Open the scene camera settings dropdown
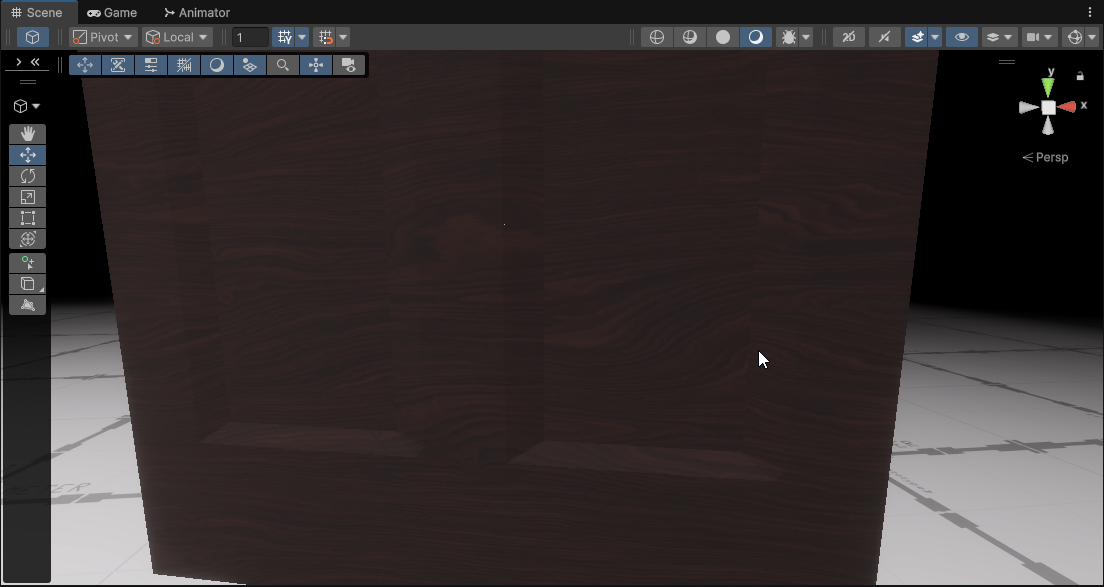This screenshot has height=587, width=1104. [x=1039, y=37]
